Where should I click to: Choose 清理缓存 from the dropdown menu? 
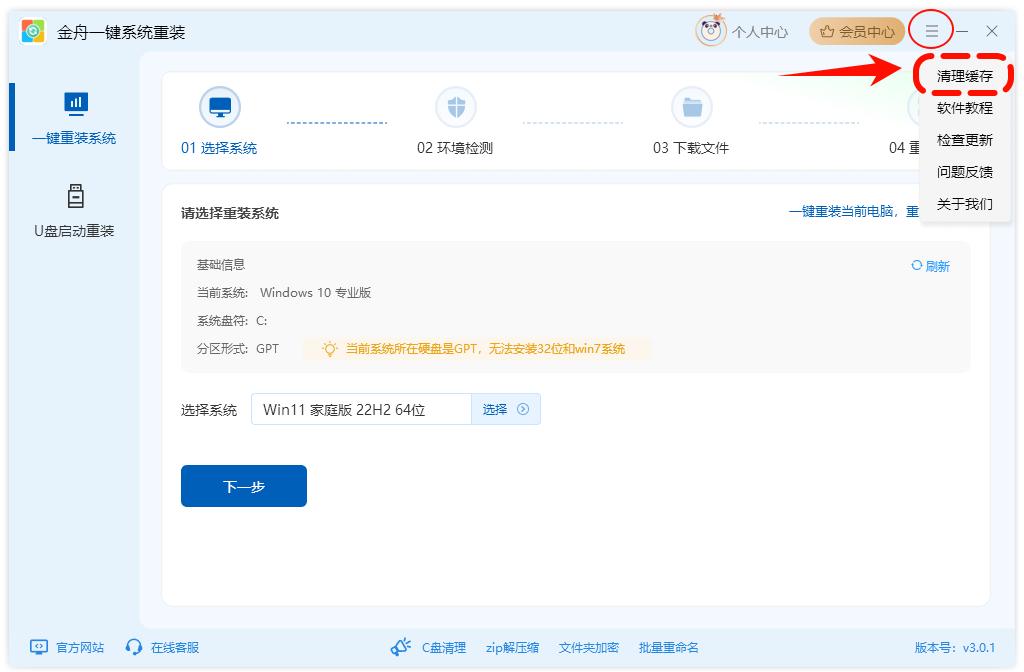[964, 76]
